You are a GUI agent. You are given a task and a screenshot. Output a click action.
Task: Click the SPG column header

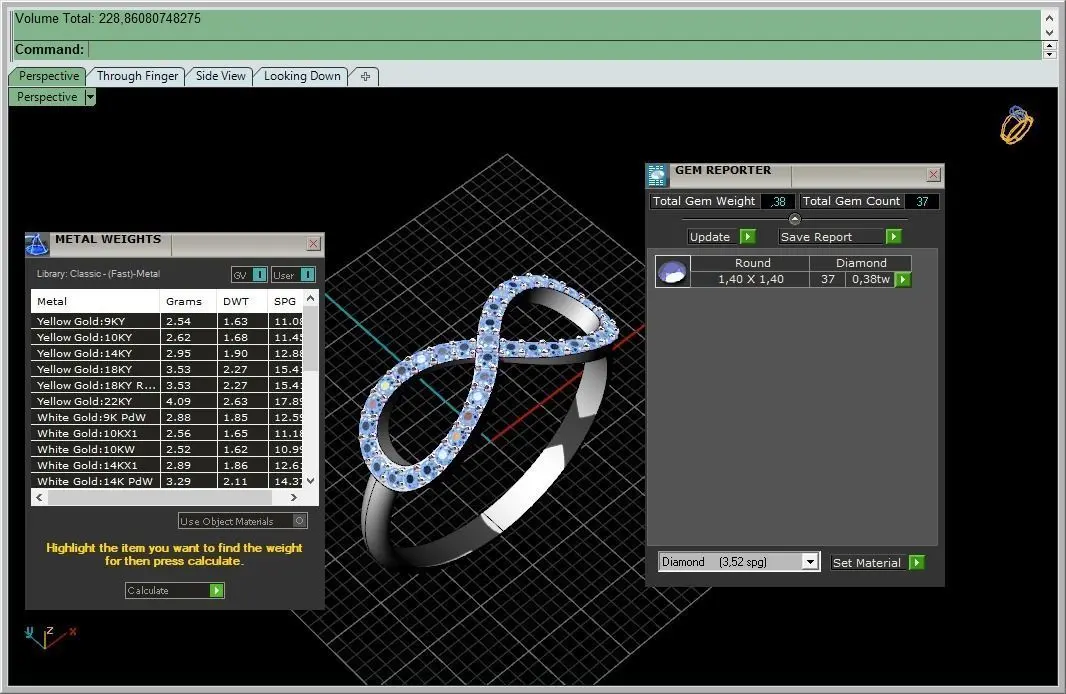pyautogui.click(x=286, y=301)
